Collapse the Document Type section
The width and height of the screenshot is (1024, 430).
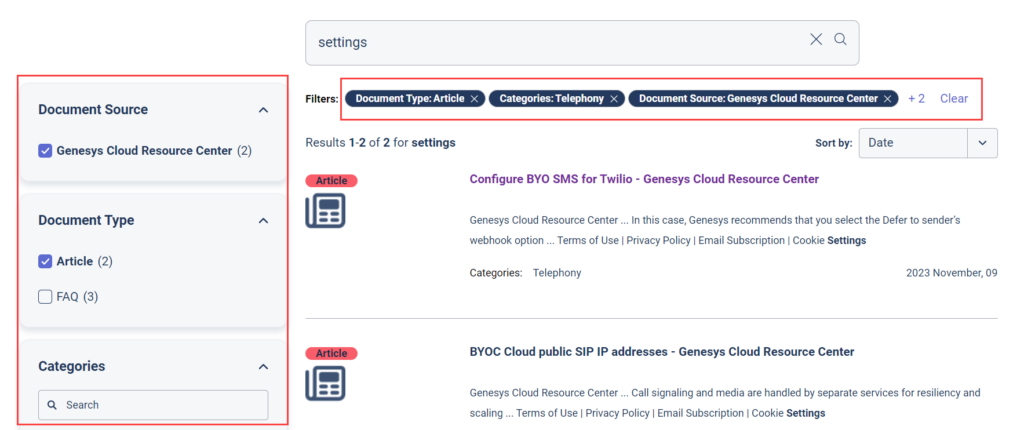click(263, 221)
